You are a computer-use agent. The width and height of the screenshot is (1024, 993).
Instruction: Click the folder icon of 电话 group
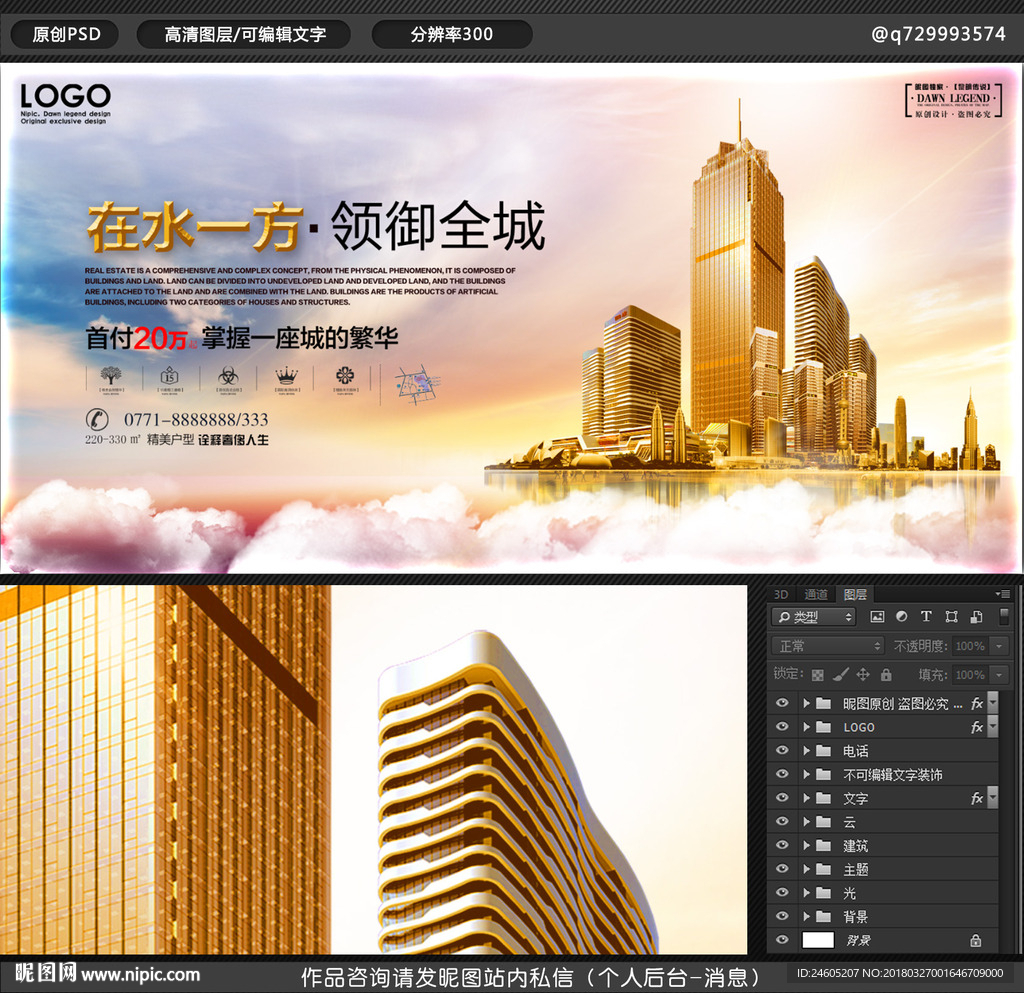824,751
